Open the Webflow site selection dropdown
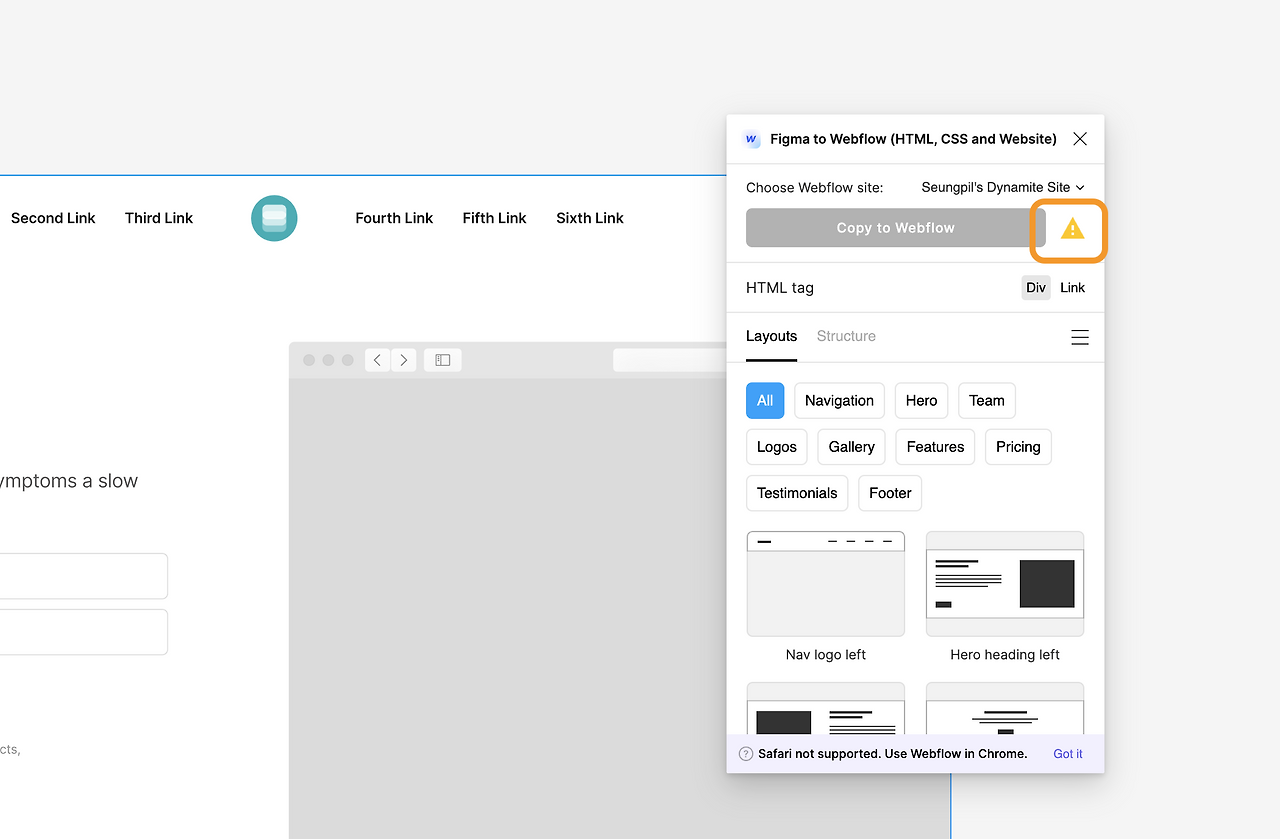The image size is (1280, 839). [x=1002, y=187]
